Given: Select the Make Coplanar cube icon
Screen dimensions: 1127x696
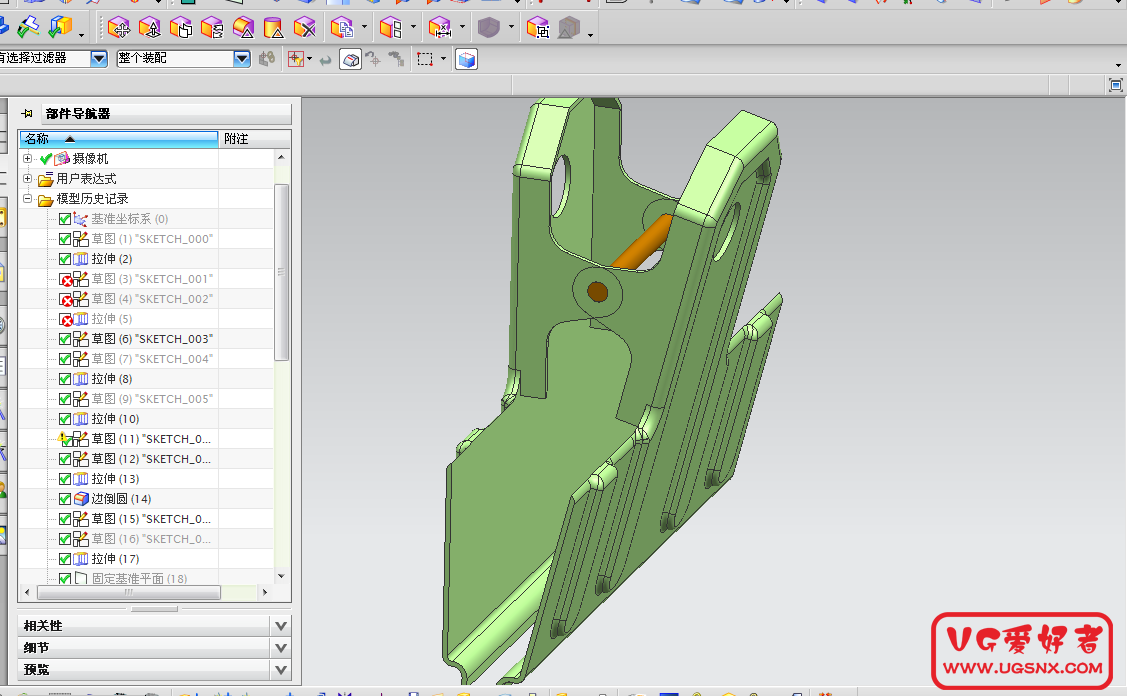Looking at the screenshot, I should pos(390,28).
